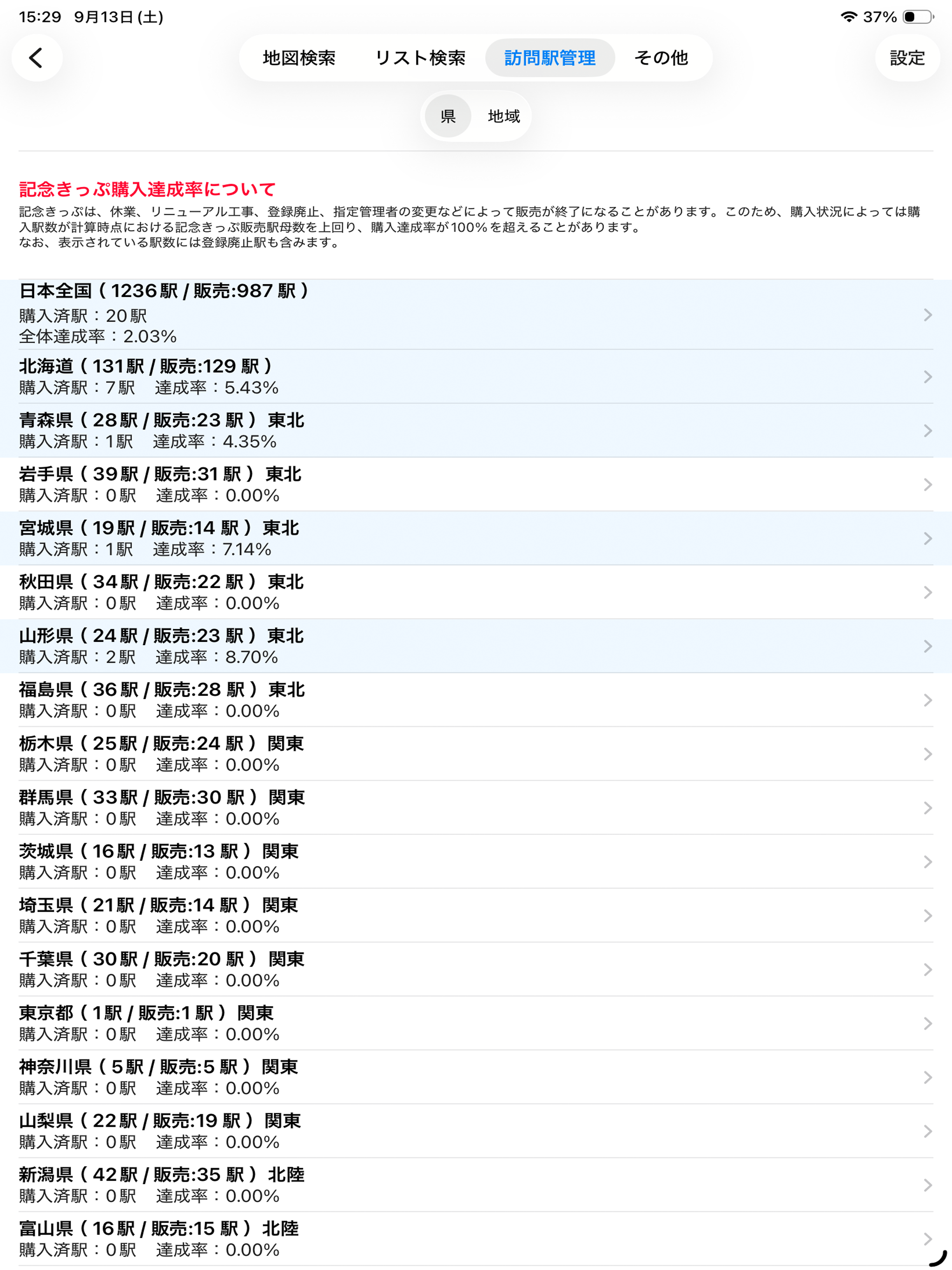
Task: Open the 宮城県 row chevron
Action: (x=927, y=539)
